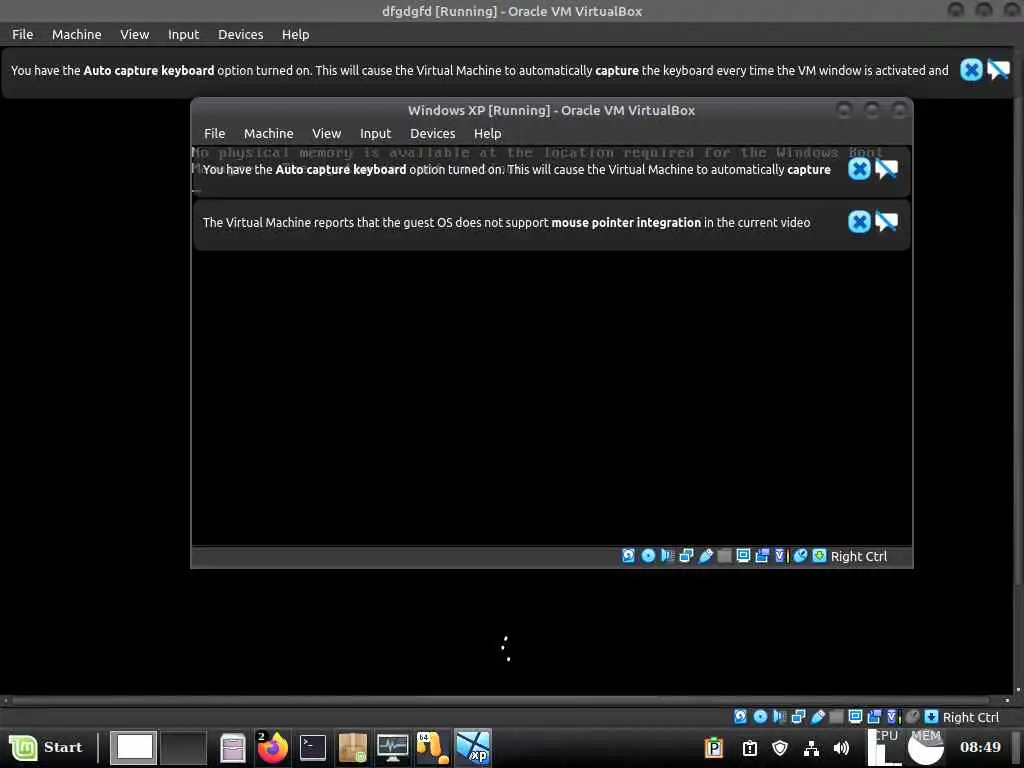Click network adapter icon in outer VM status bar
The width and height of the screenshot is (1024, 768).
(798, 716)
